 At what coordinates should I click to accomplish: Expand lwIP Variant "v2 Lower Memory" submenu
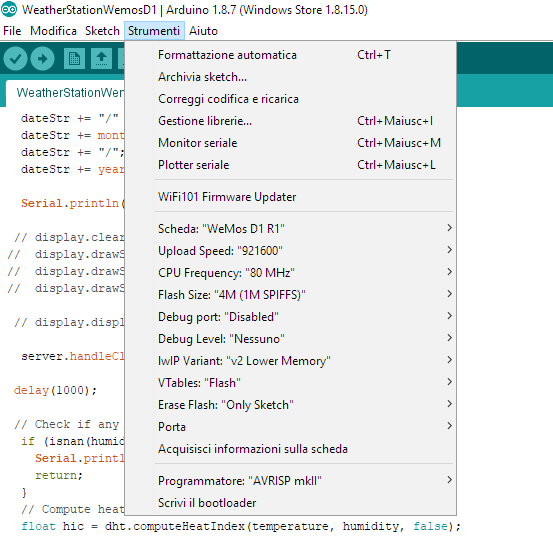(291, 361)
